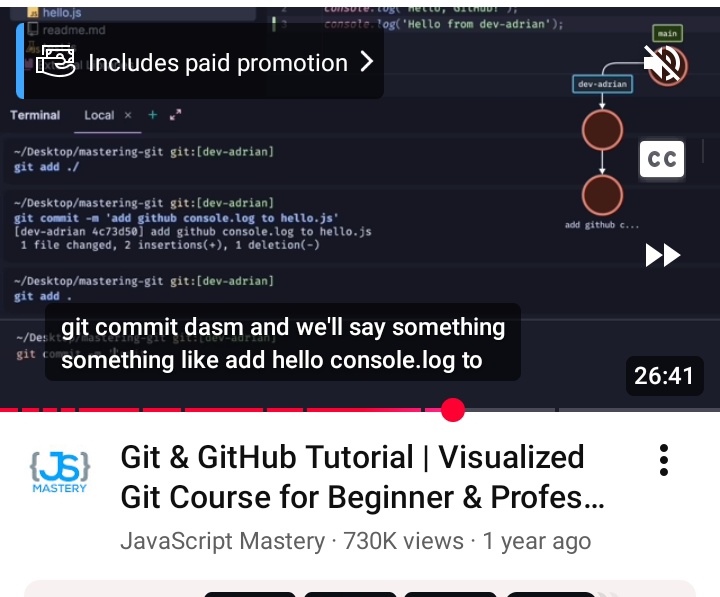This screenshot has height=597, width=720.
Task: Click the main branch label in the diagram
Action: (667, 33)
